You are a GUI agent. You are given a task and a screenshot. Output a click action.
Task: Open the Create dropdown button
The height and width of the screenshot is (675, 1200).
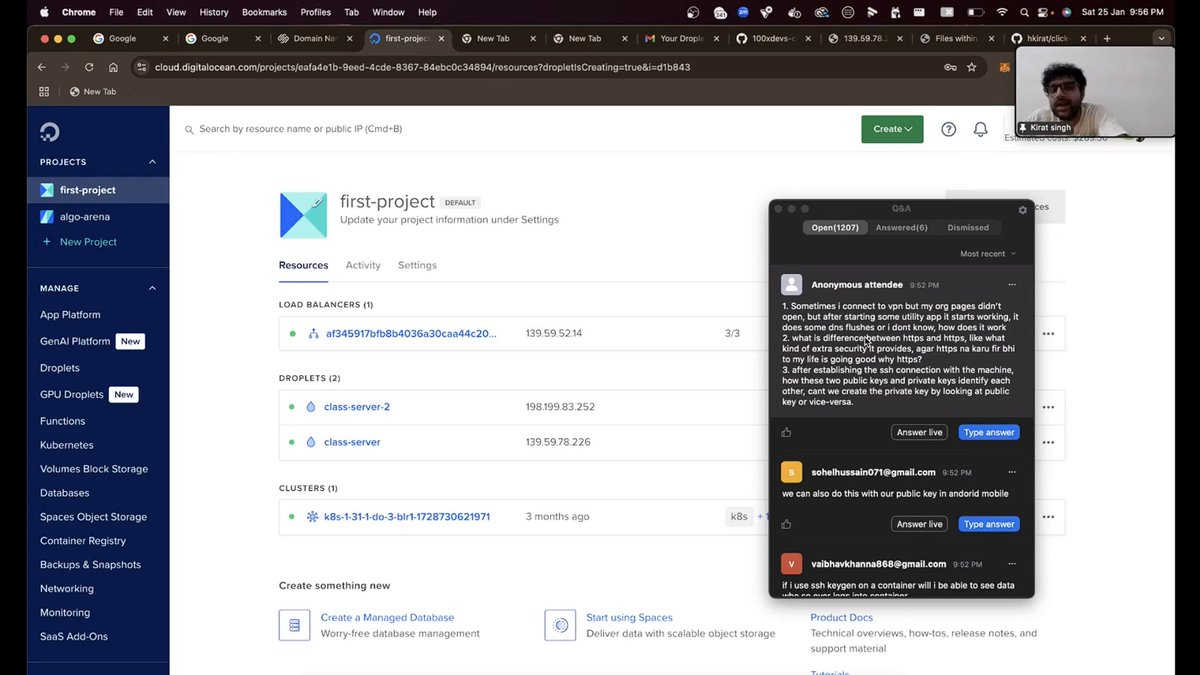tap(892, 129)
